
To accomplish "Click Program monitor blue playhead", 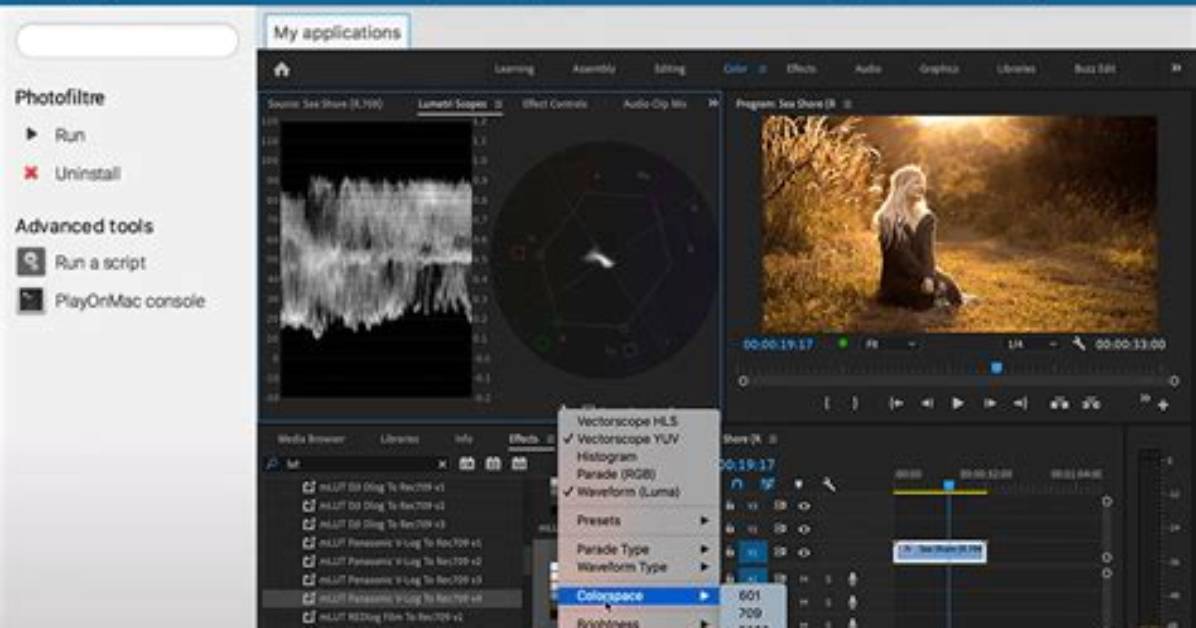I will tap(996, 368).
